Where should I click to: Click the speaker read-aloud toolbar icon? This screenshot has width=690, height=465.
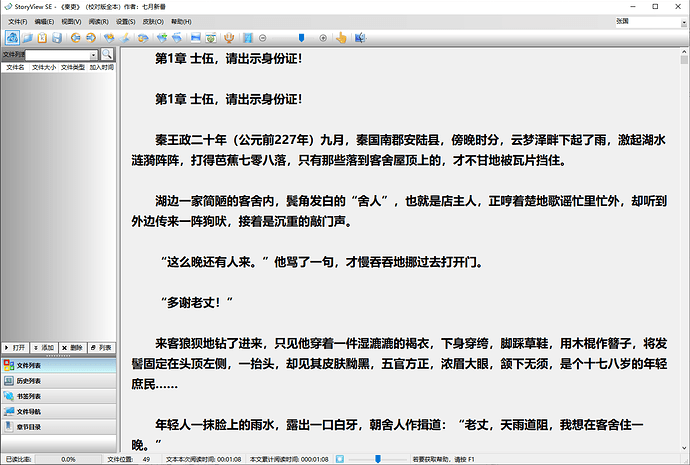point(360,38)
